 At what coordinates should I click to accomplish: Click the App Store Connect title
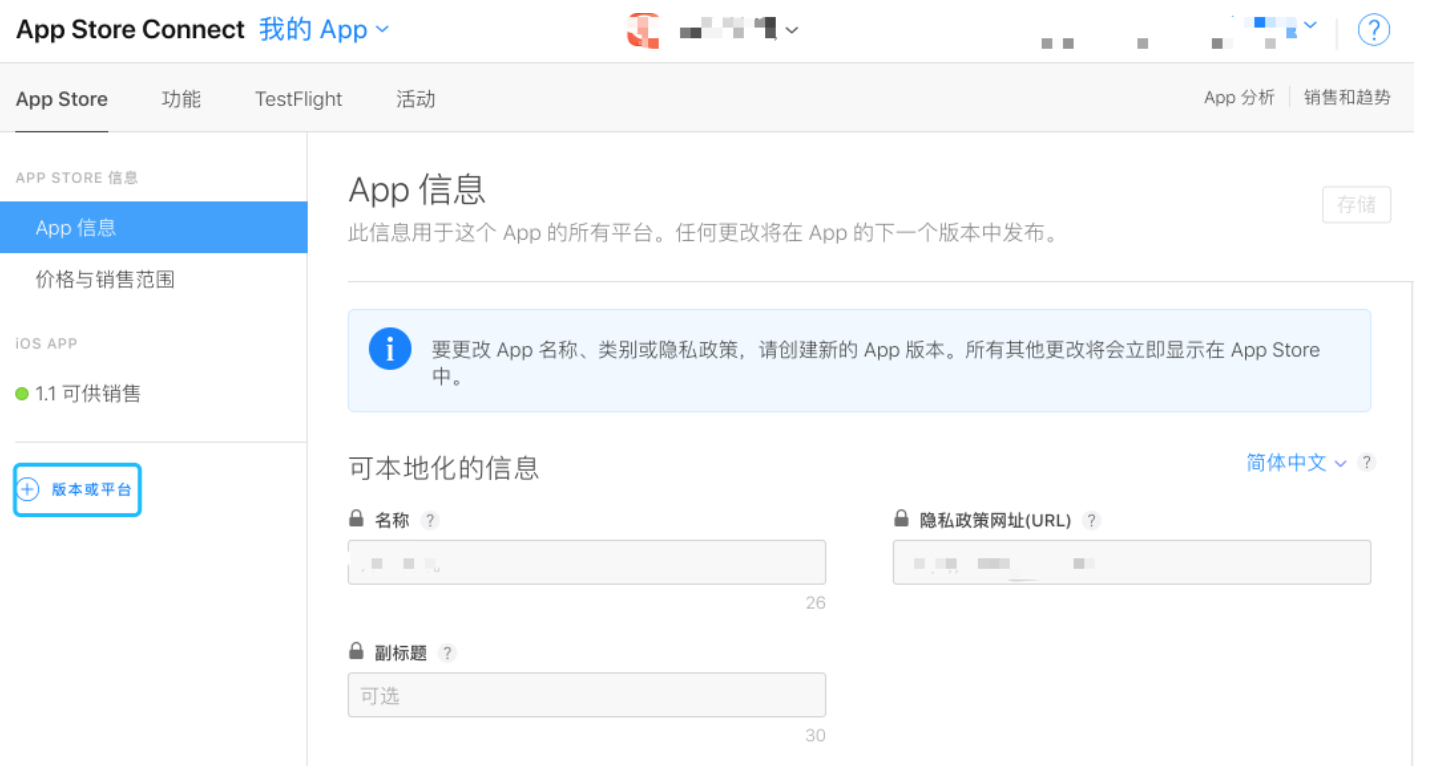130,30
